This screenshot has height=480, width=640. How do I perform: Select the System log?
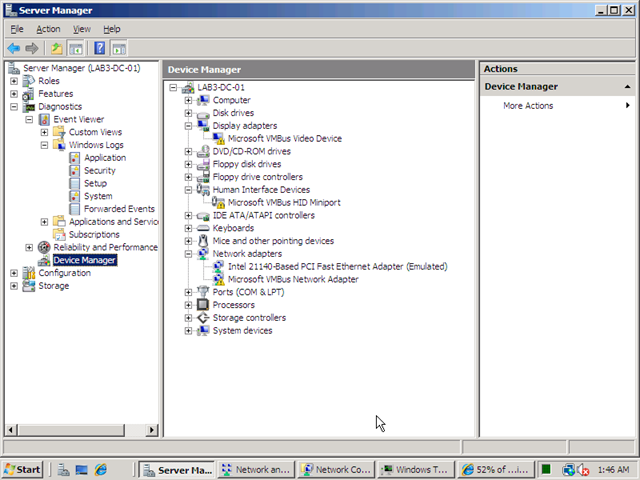tap(98, 196)
